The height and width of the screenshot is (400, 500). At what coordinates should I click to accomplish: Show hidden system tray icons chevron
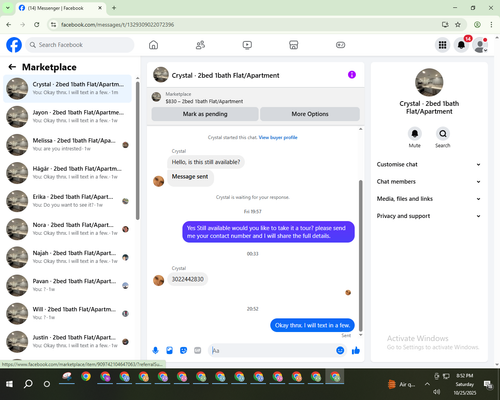coord(427,384)
